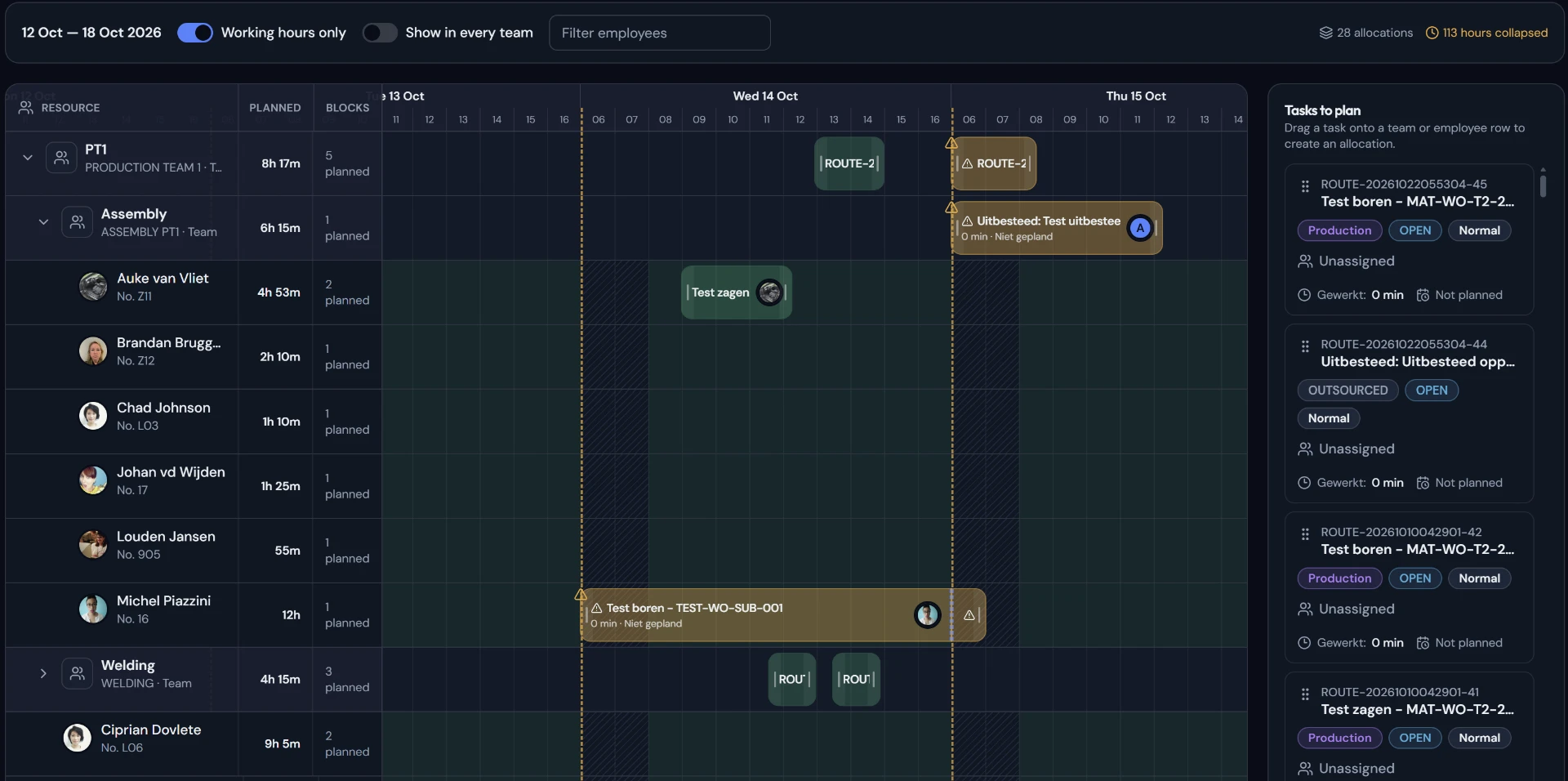Expand the Welding team row
1568x781 pixels.
pos(43,674)
